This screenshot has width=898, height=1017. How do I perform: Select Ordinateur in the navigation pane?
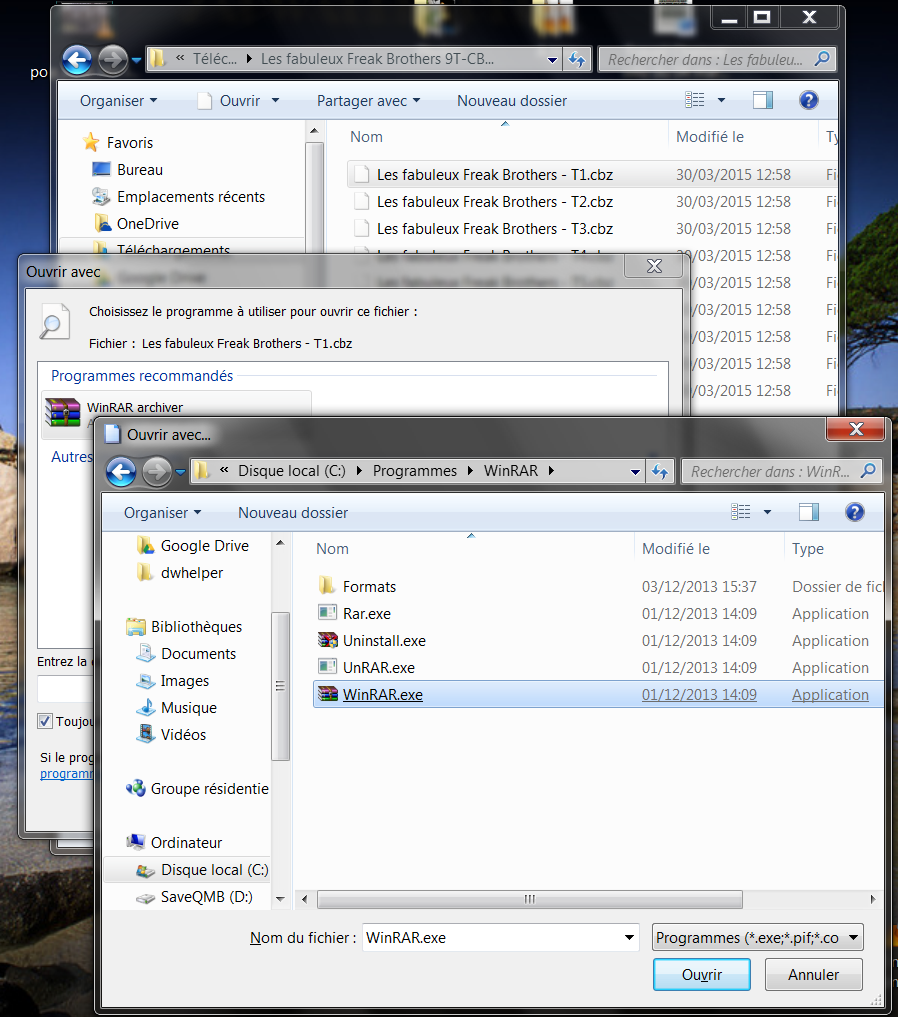click(186, 843)
